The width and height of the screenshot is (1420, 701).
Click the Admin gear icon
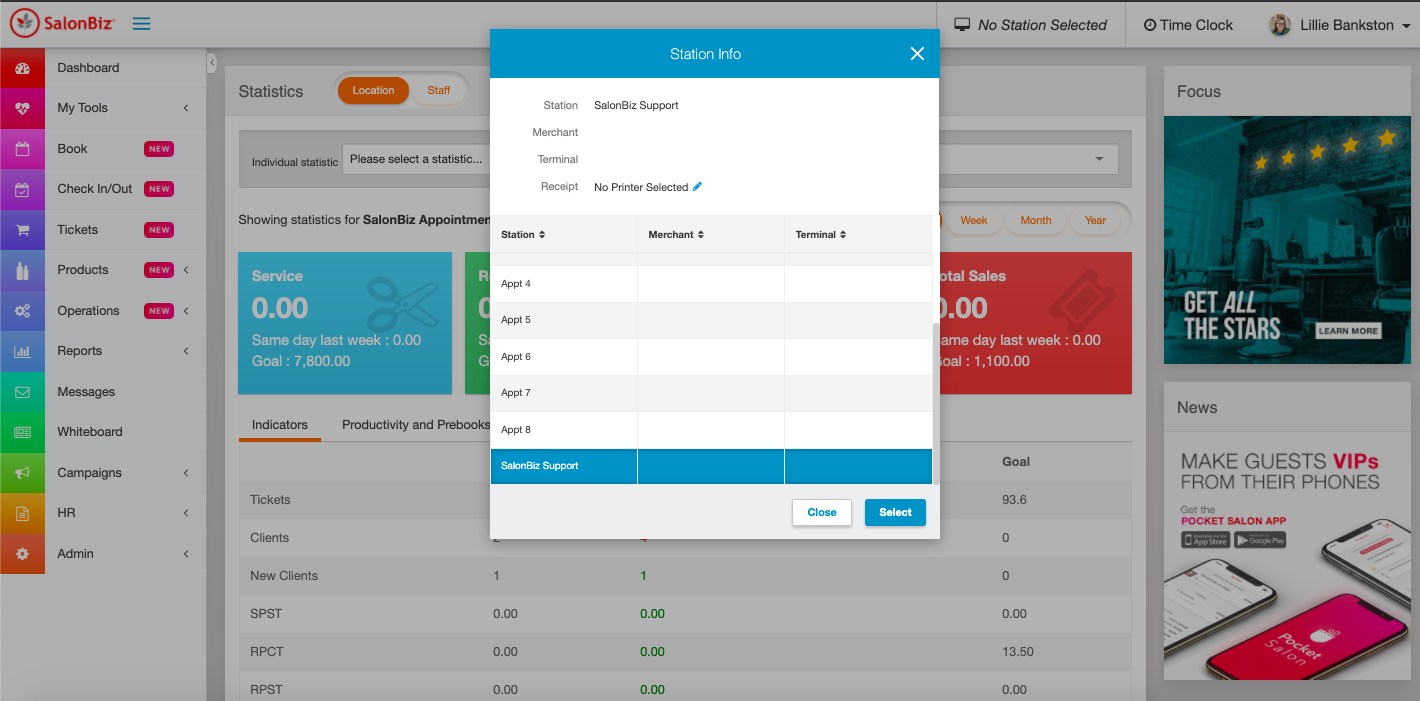point(23,554)
